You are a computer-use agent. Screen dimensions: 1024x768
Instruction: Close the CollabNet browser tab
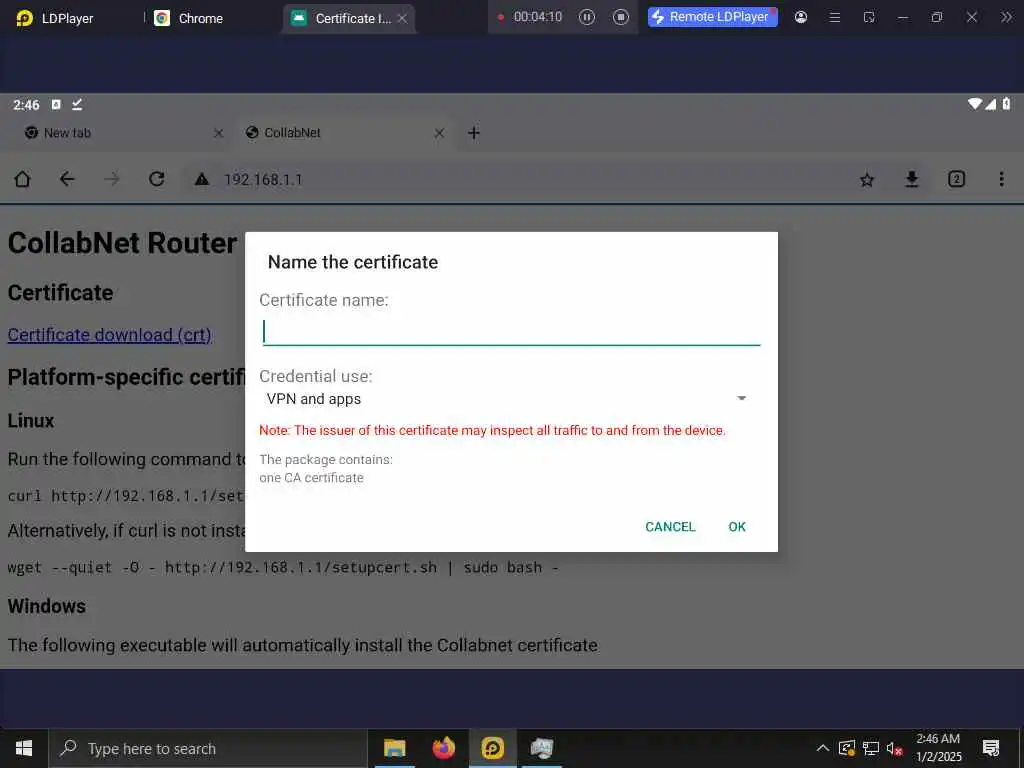pos(439,133)
